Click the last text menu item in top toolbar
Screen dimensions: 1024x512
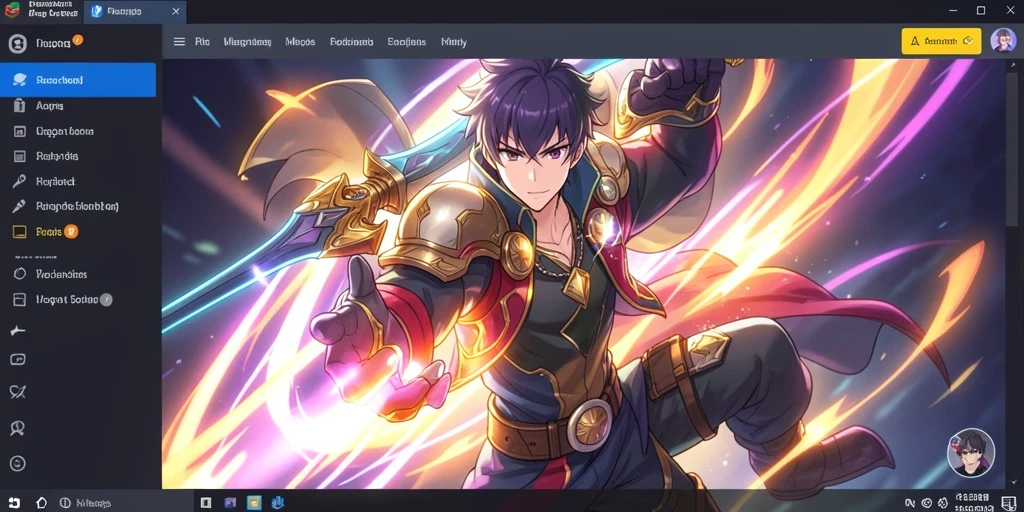(x=454, y=42)
